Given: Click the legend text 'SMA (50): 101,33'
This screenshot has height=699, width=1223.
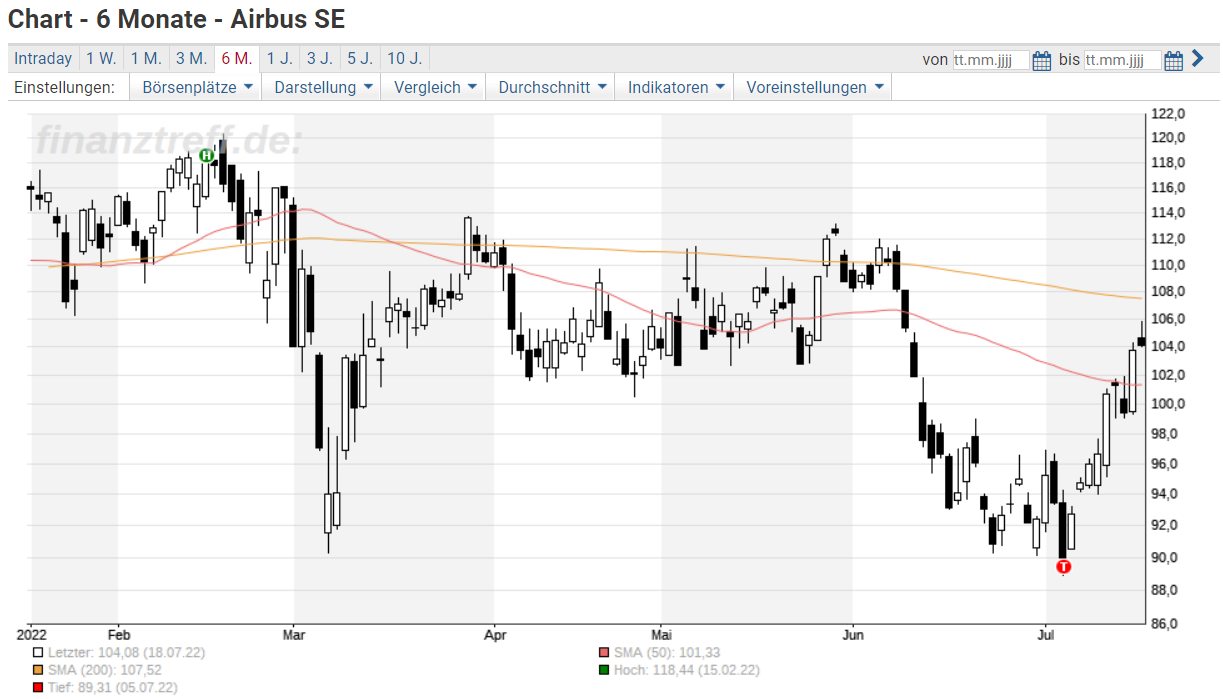Looking at the screenshot, I should coord(667,652).
